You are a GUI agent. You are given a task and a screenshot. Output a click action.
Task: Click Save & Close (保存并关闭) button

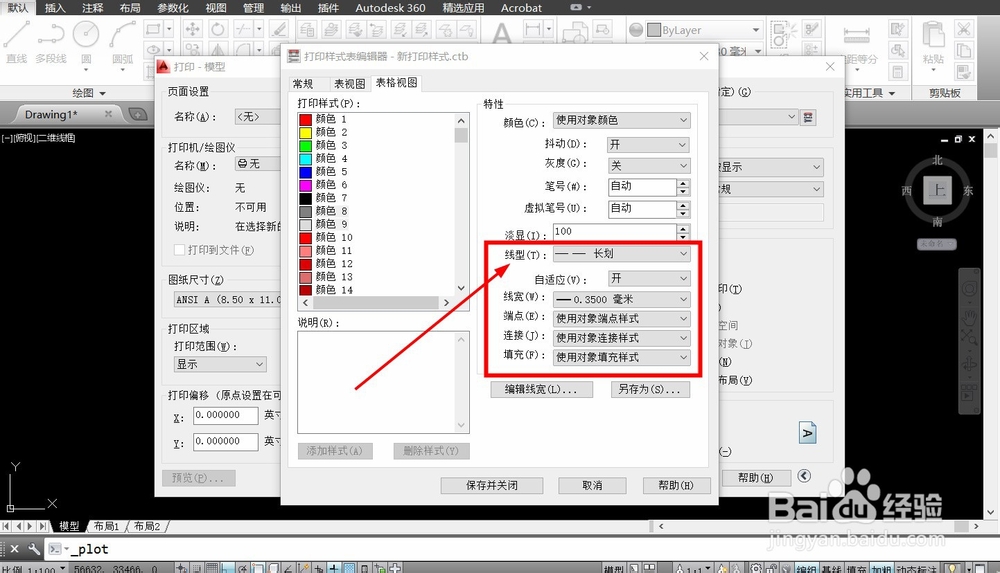pos(492,486)
